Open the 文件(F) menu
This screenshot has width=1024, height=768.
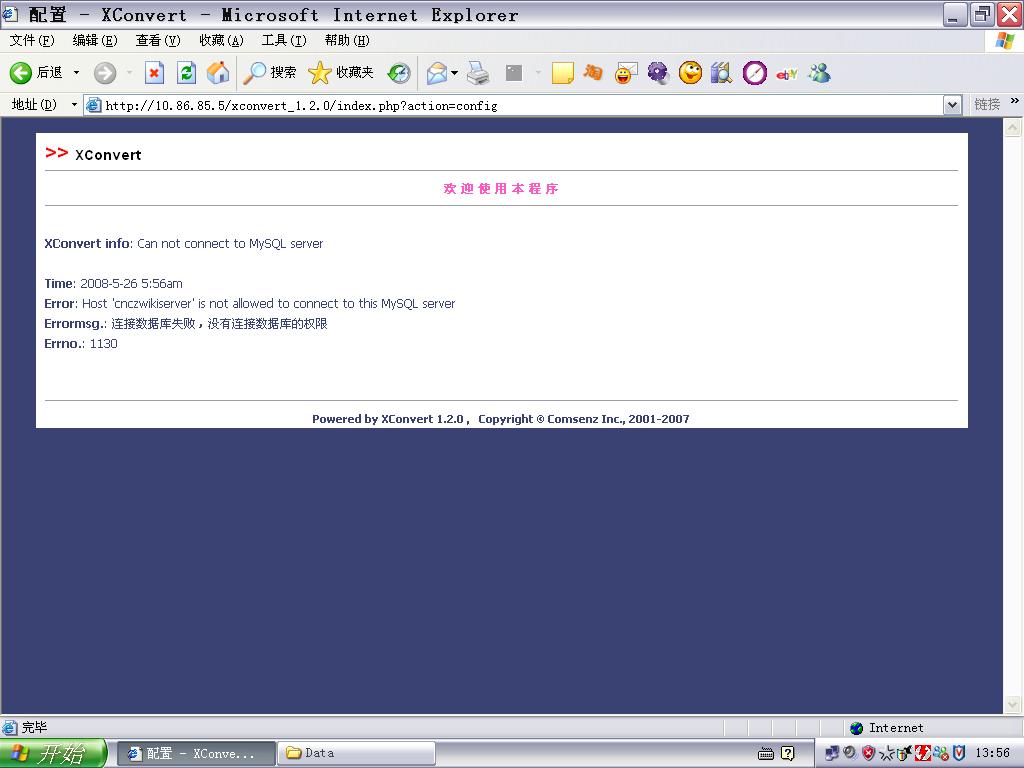pos(32,40)
